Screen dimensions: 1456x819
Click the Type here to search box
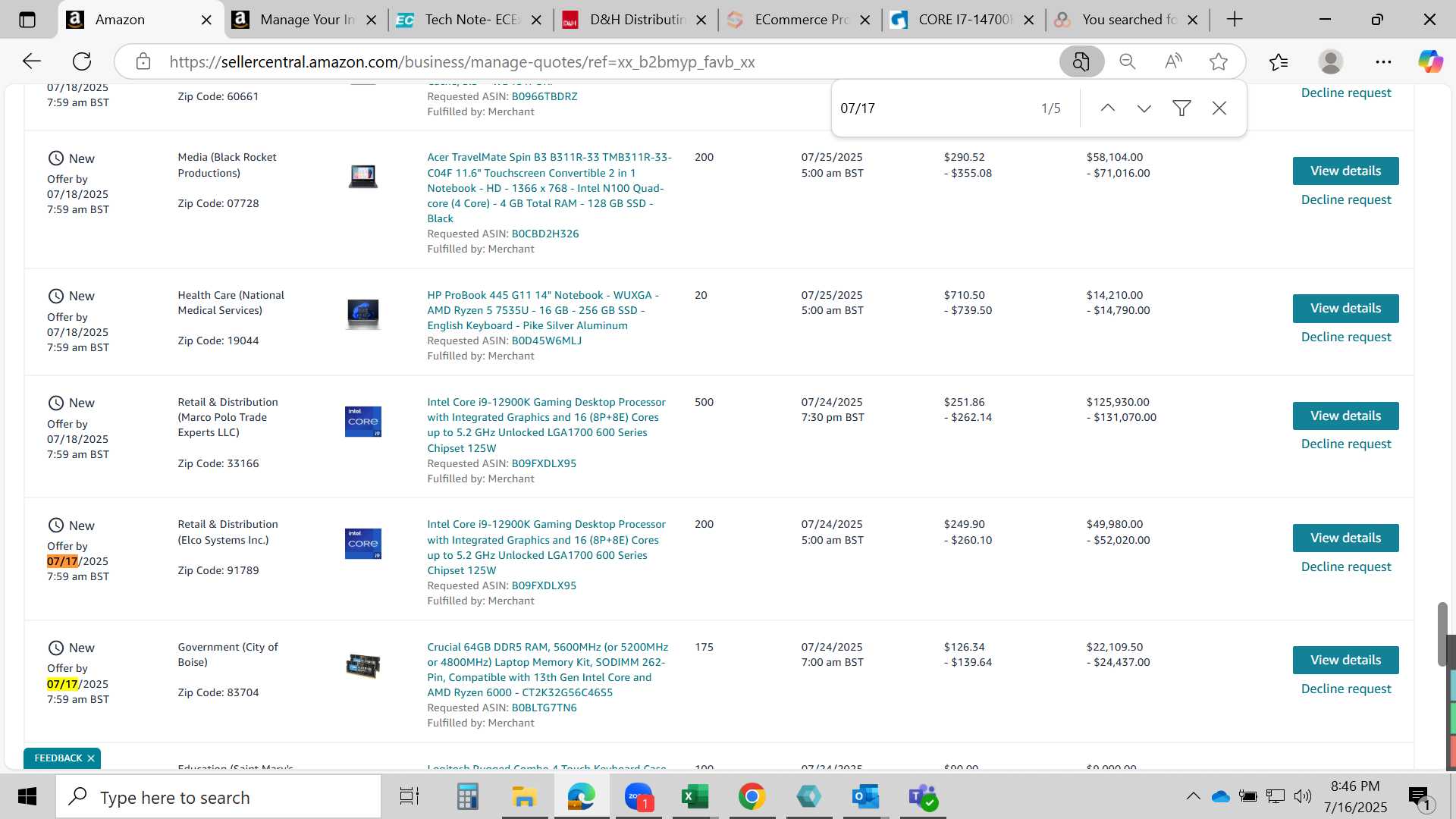218,797
